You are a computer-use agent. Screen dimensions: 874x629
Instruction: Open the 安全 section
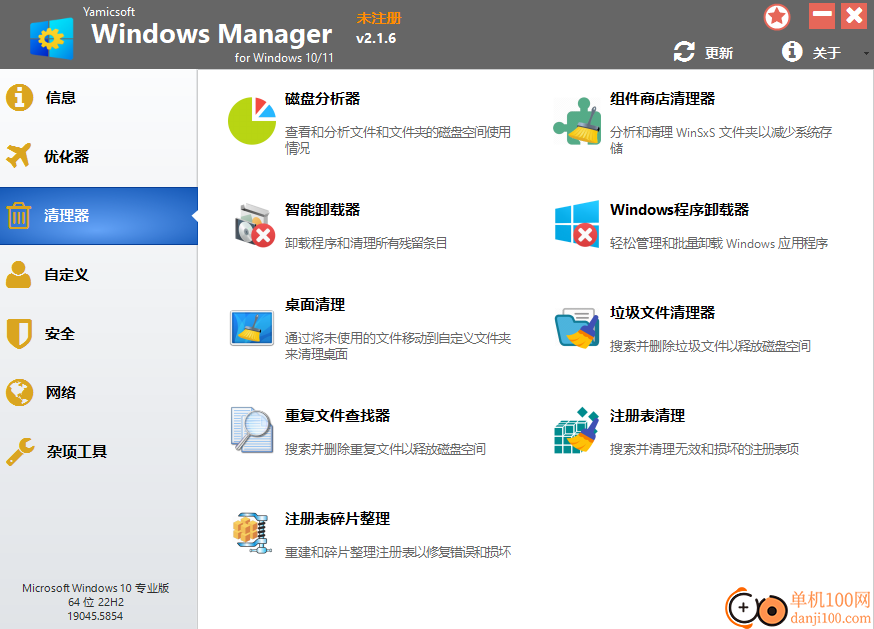tap(99, 333)
